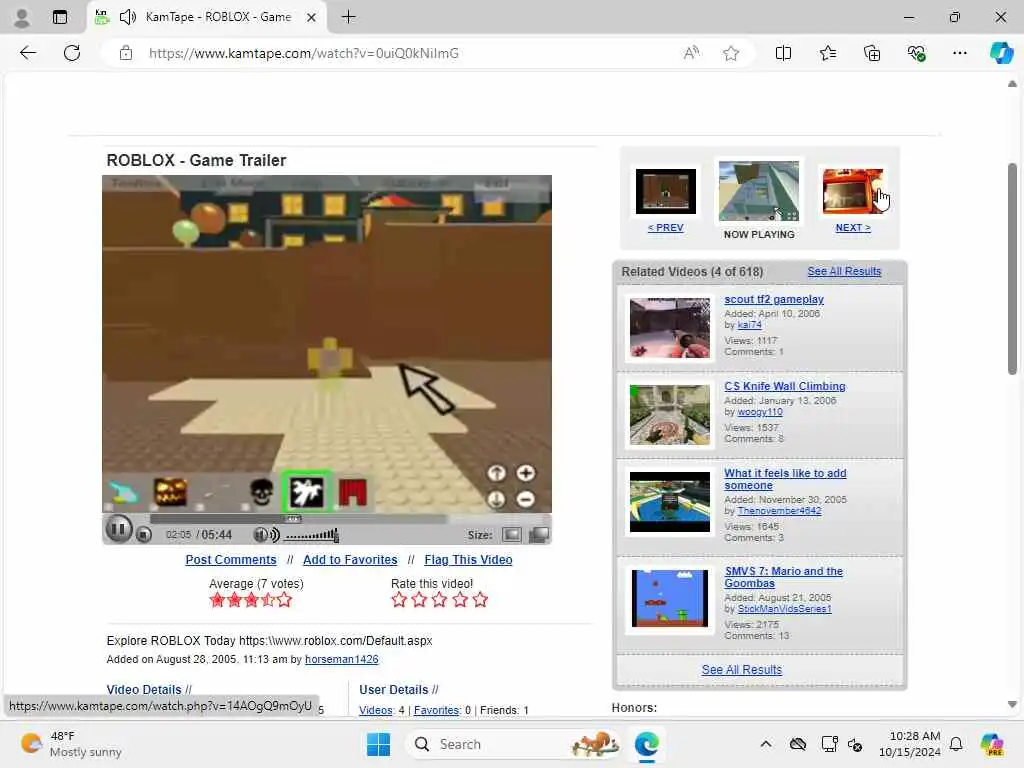This screenshot has height=768, width=1024.
Task: Adjust the video player volume bars
Action: (x=312, y=536)
